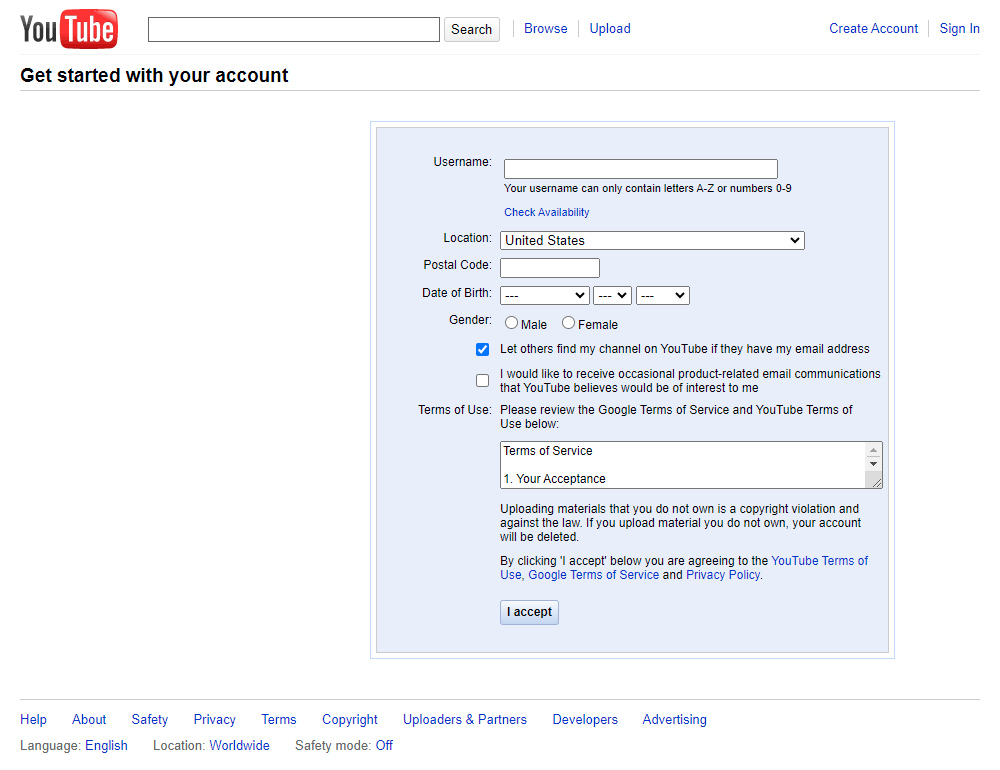The width and height of the screenshot is (1000, 770).
Task: Click Terms of Service scrollbar up arrow
Action: coord(873,450)
